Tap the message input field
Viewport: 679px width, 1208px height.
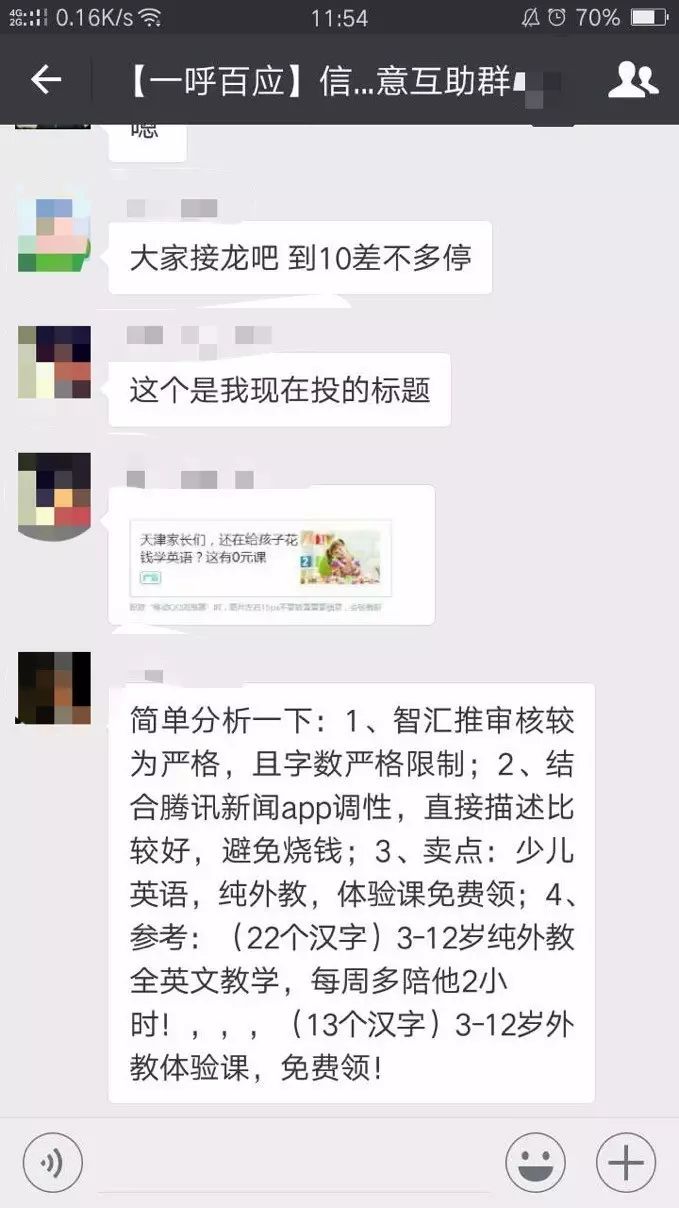(294, 1163)
